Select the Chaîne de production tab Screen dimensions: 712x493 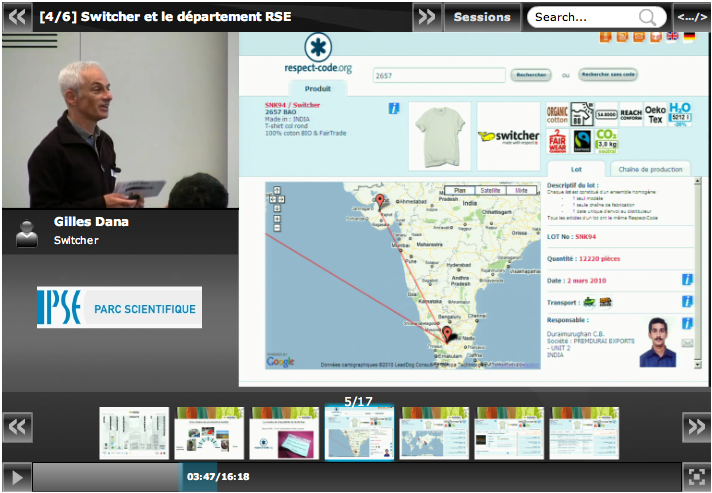tap(650, 169)
